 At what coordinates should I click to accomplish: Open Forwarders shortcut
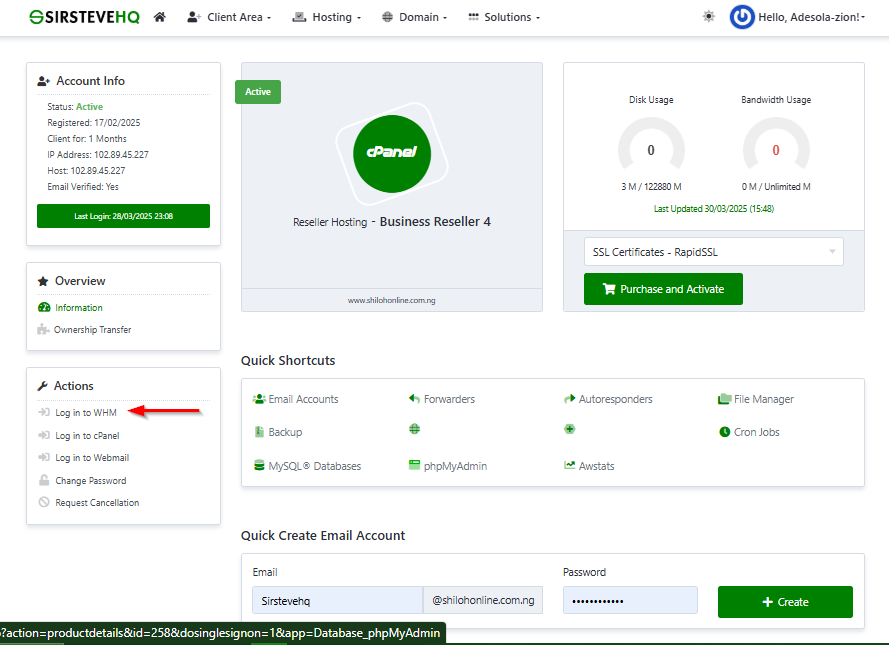(442, 399)
